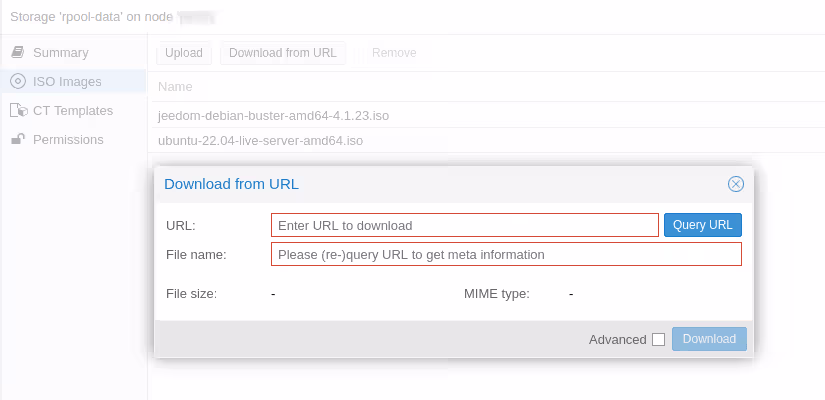
Task: Focus the URL input field
Action: coord(464,225)
